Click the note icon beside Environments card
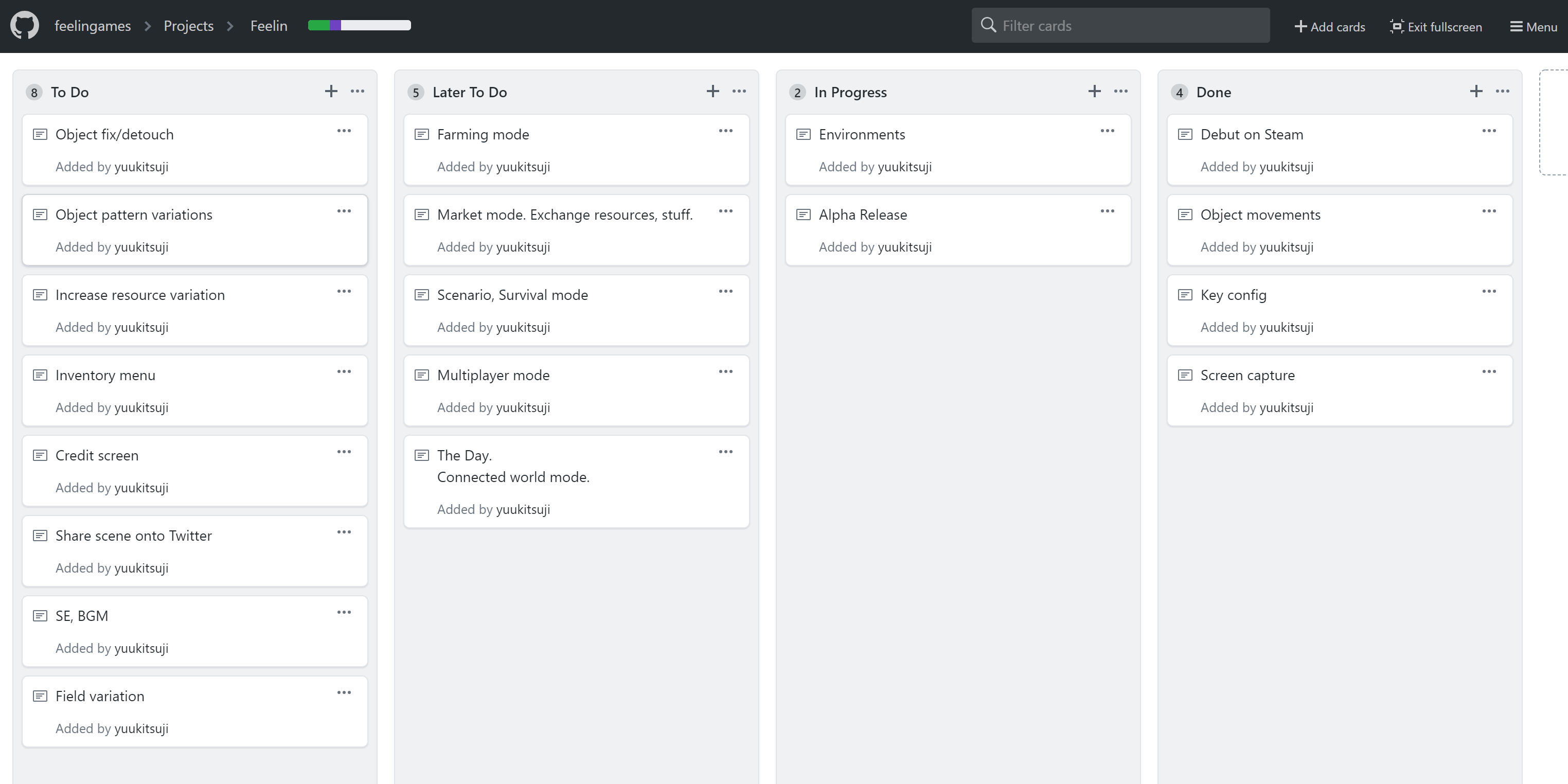This screenshot has height=784, width=1568. [803, 134]
